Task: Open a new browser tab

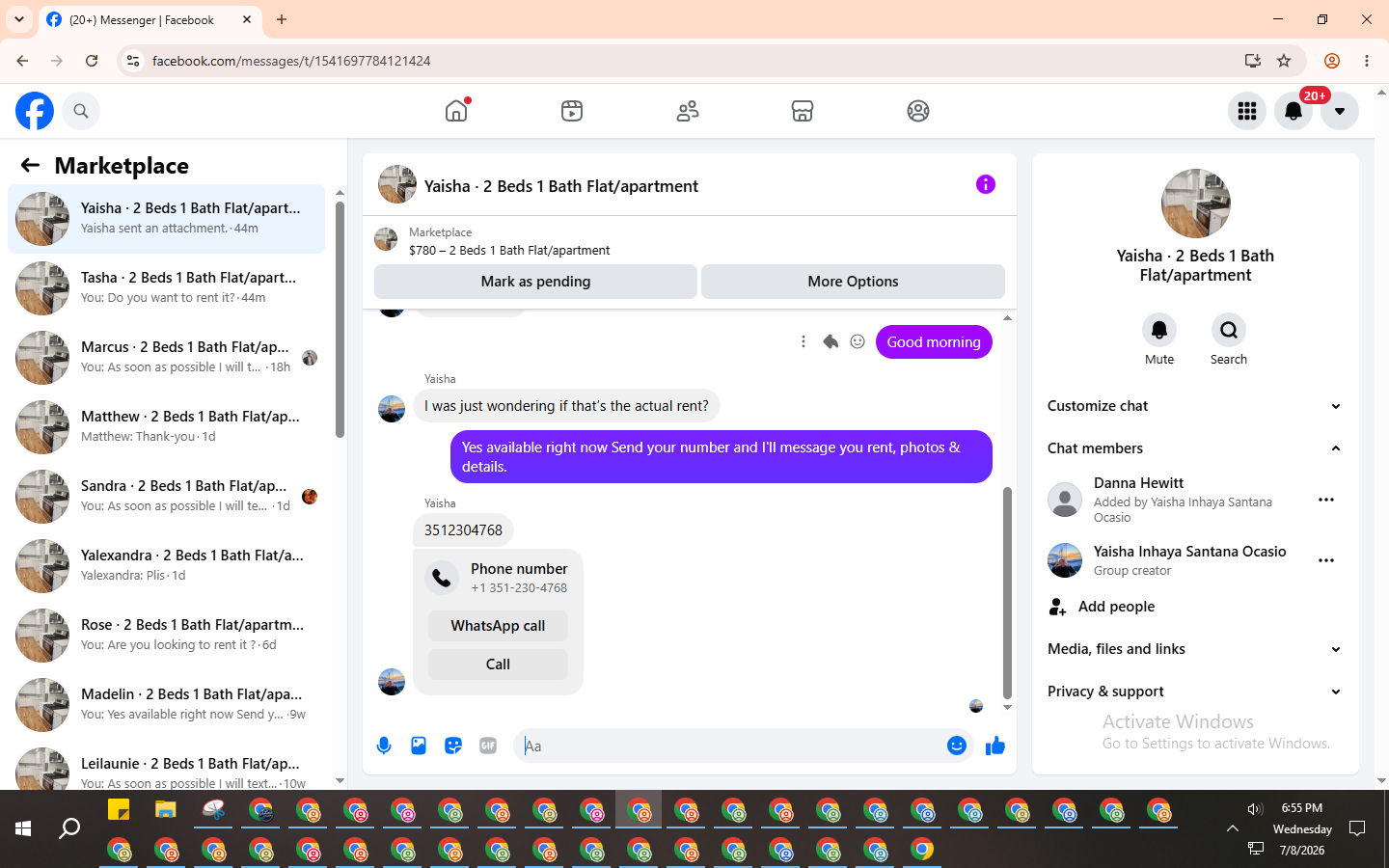Action: [282, 19]
